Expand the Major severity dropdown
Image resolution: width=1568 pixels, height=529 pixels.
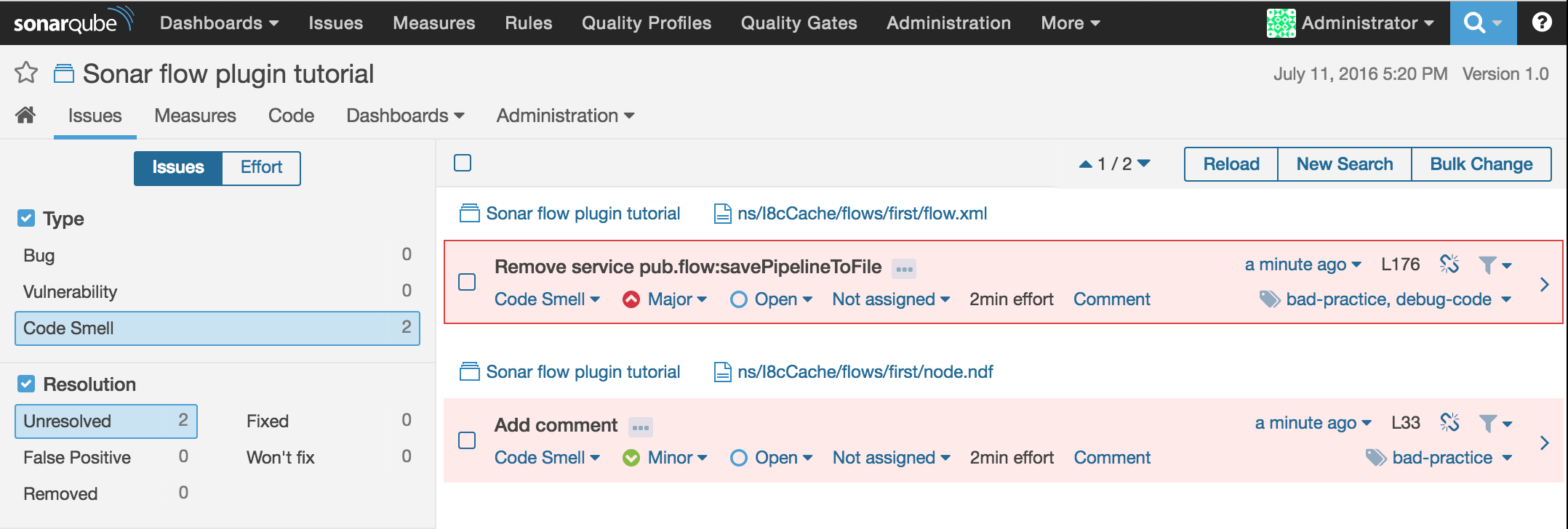pyautogui.click(x=665, y=299)
